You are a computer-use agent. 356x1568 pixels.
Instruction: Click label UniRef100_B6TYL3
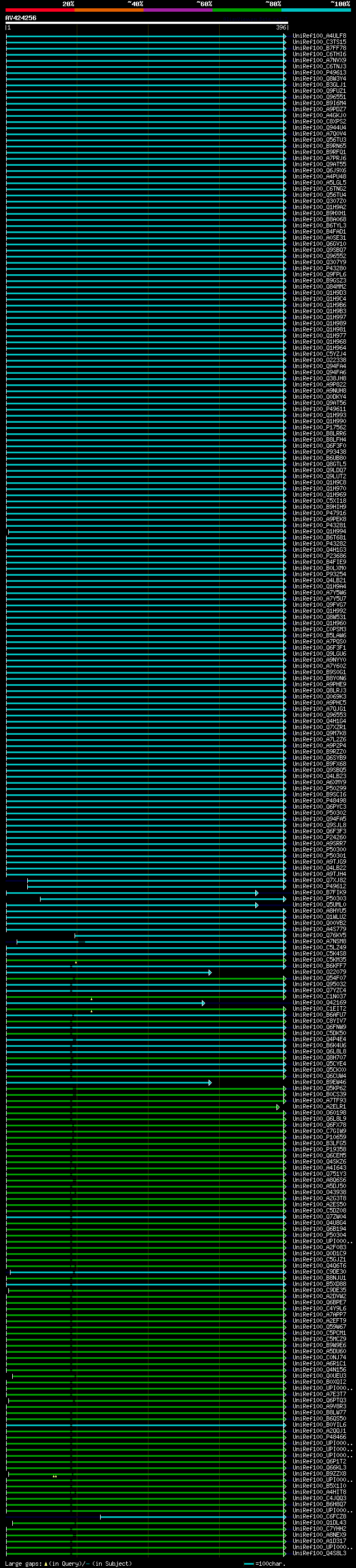click(319, 225)
